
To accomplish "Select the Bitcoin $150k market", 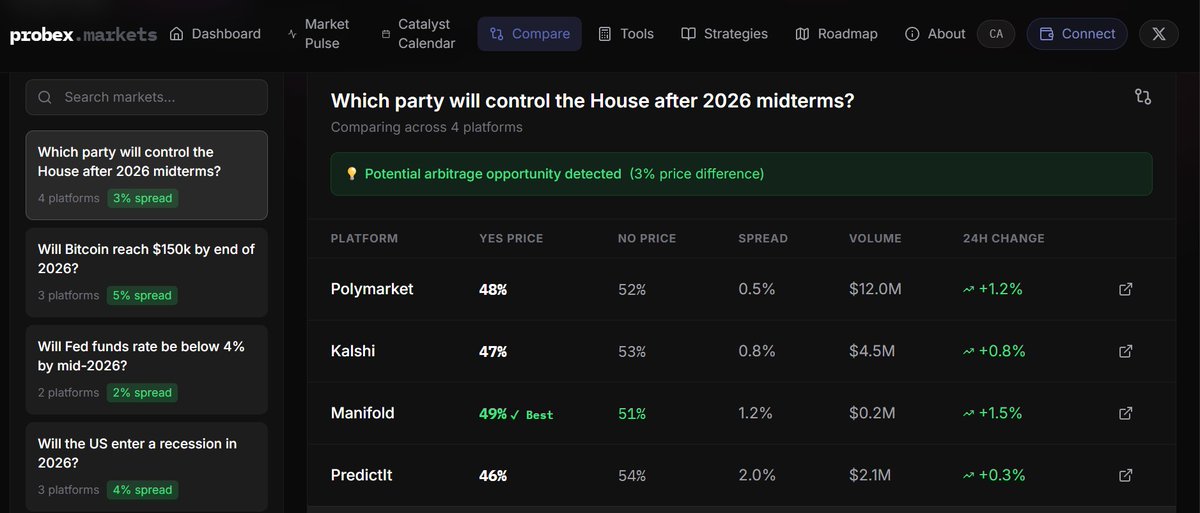I will (146, 272).
